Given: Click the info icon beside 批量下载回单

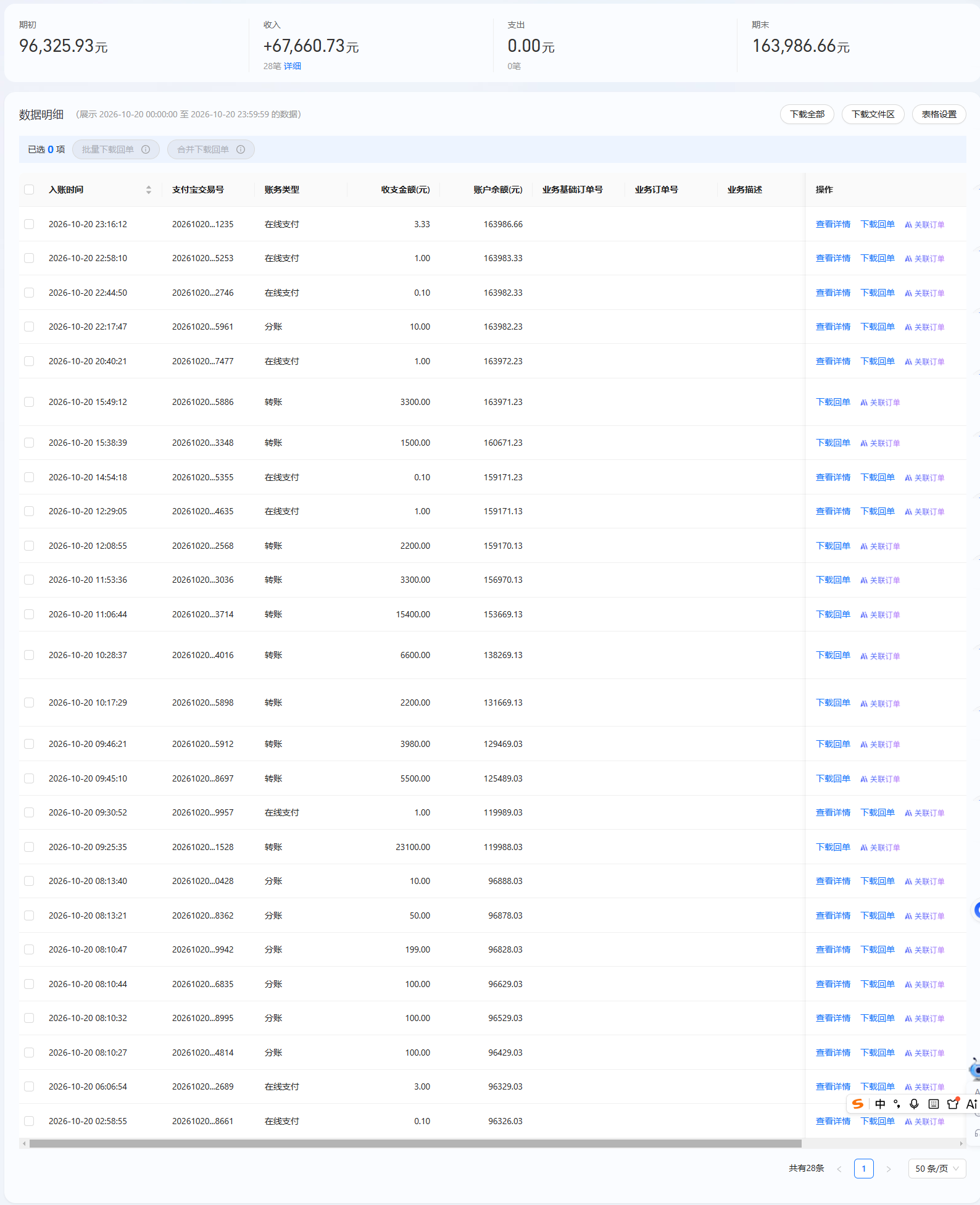Looking at the screenshot, I should 146,149.
